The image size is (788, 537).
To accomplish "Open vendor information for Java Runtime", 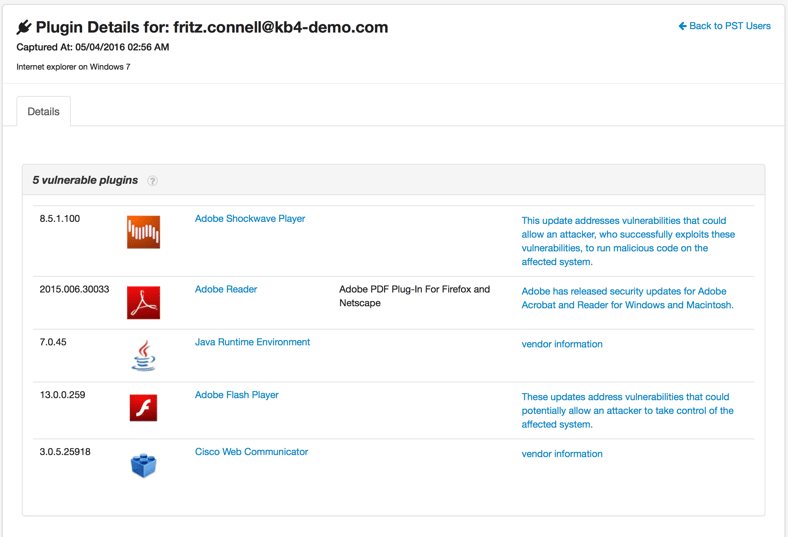I will point(562,344).
